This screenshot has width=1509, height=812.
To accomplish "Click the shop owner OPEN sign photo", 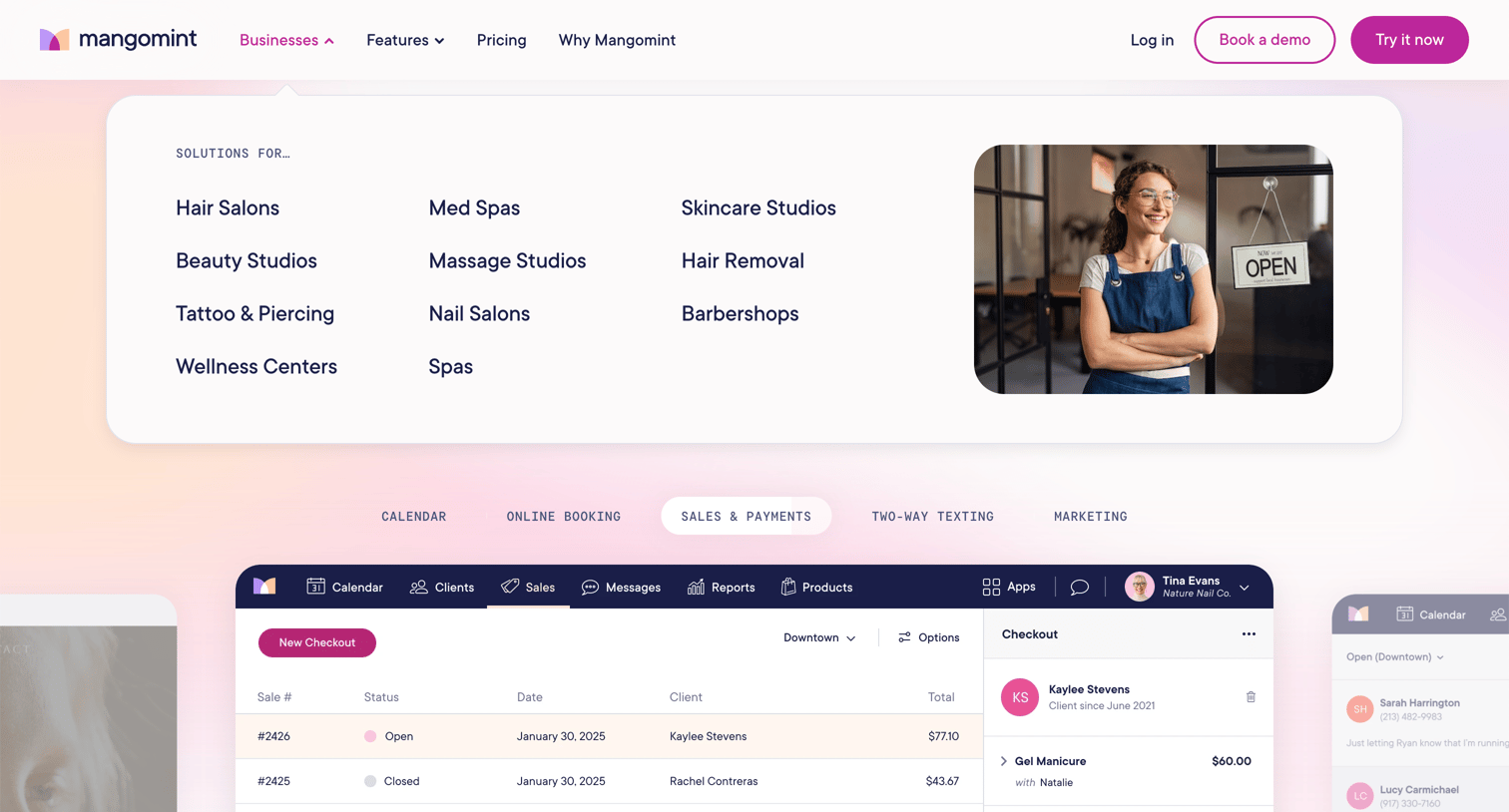I will (x=1154, y=269).
